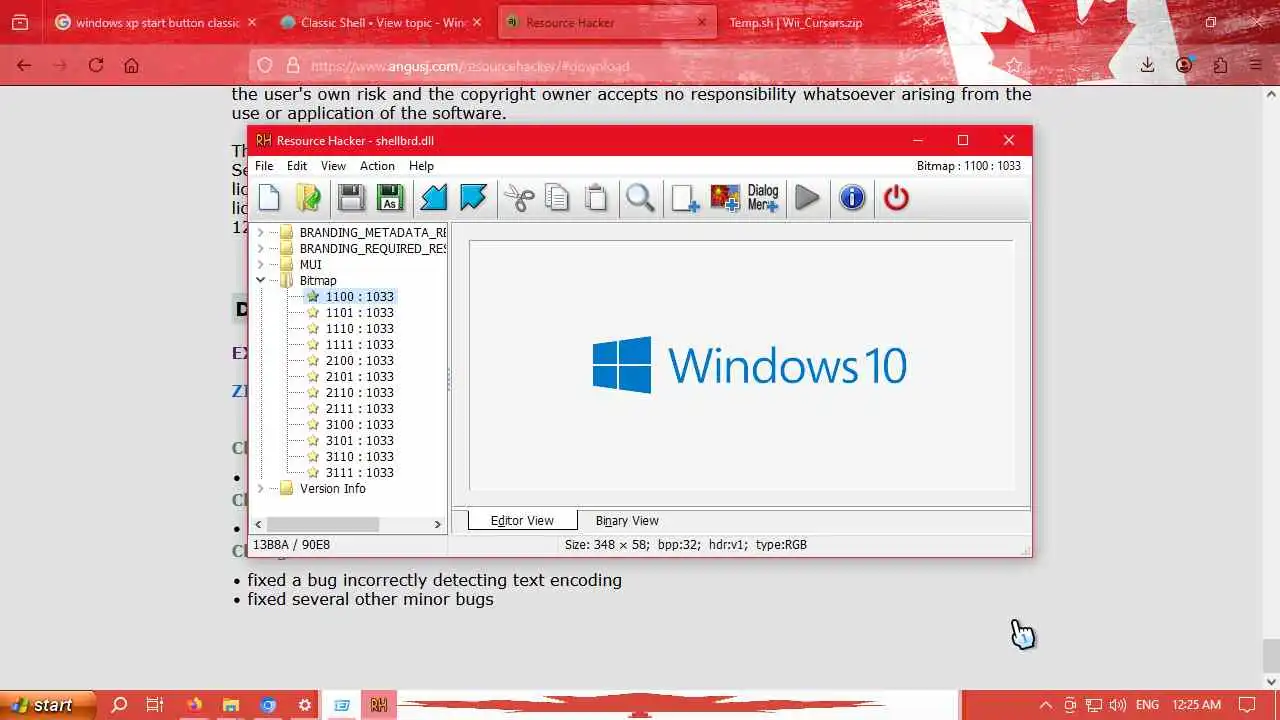The image size is (1280, 720).
Task: Click the Add new blank resource icon
Action: point(685,198)
